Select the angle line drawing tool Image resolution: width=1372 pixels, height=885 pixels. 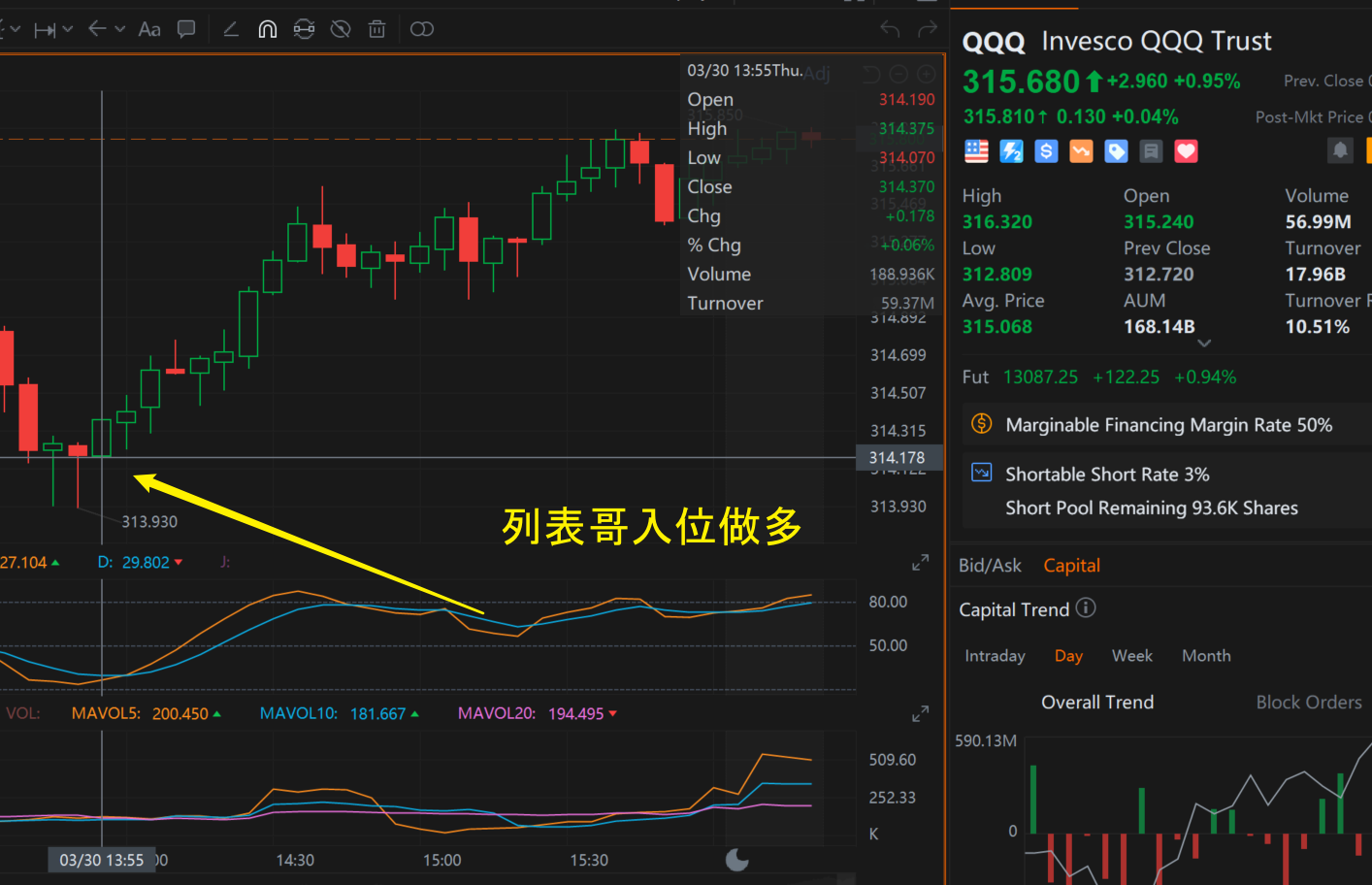(231, 29)
